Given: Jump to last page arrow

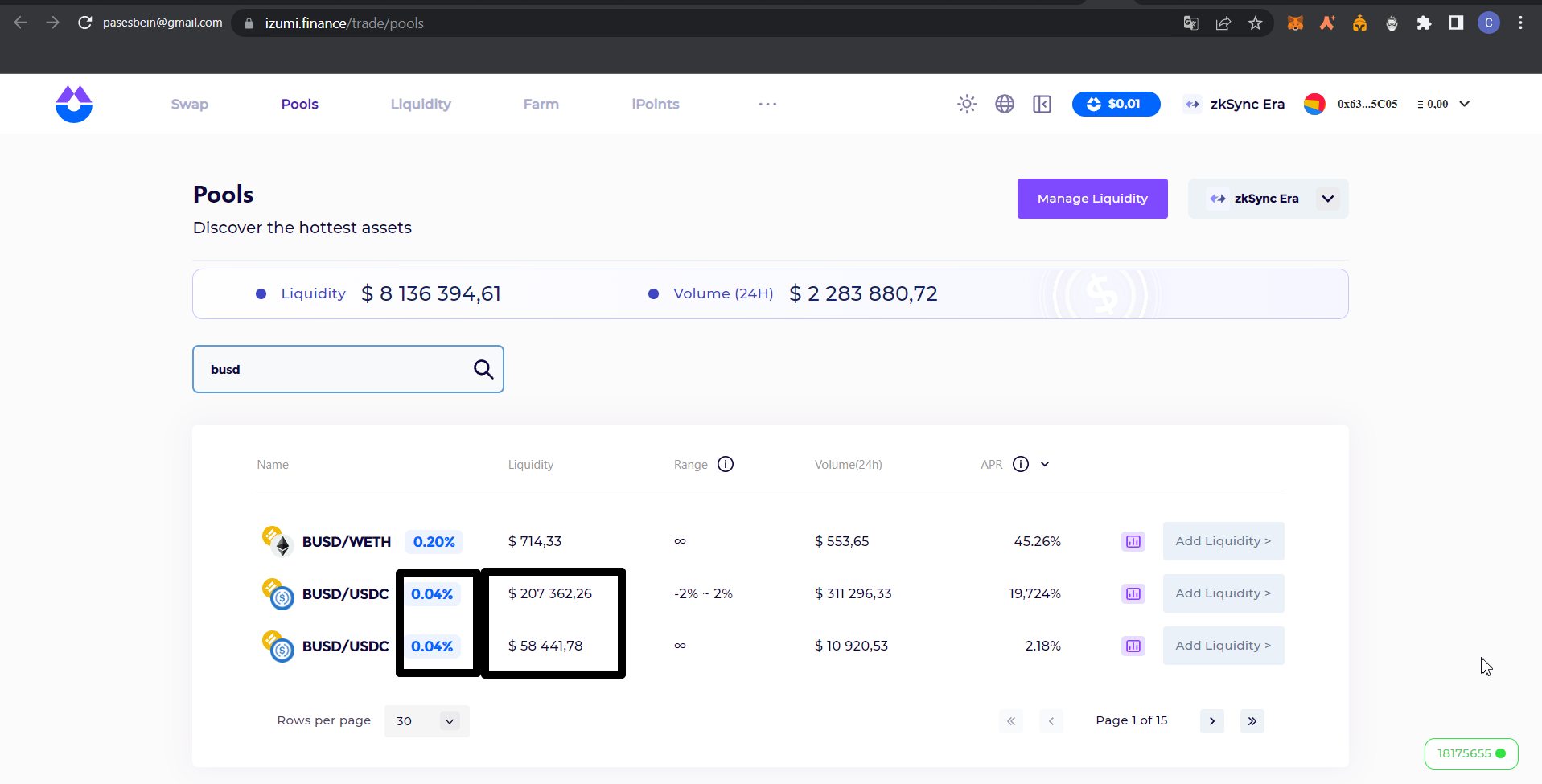Looking at the screenshot, I should pyautogui.click(x=1252, y=721).
